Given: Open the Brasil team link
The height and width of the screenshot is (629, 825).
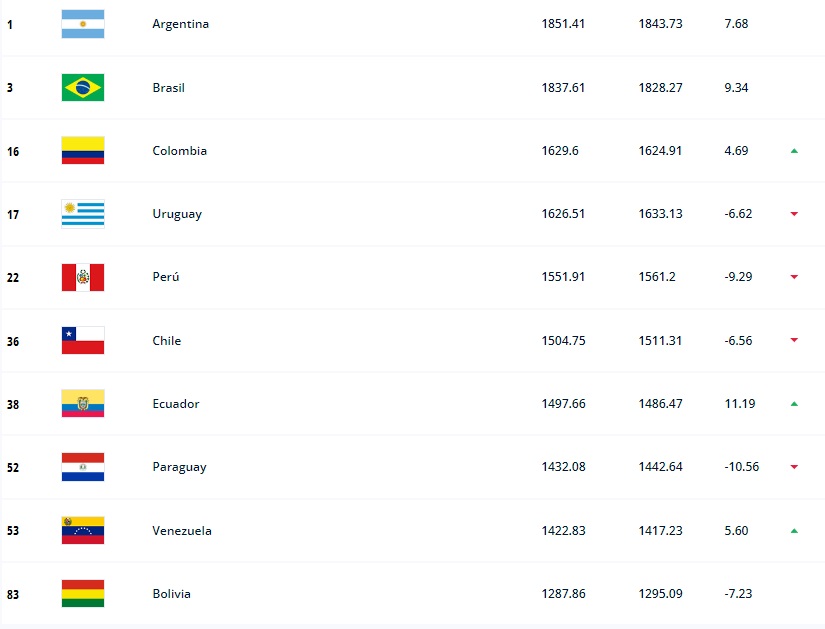Looking at the screenshot, I should [x=169, y=87].
